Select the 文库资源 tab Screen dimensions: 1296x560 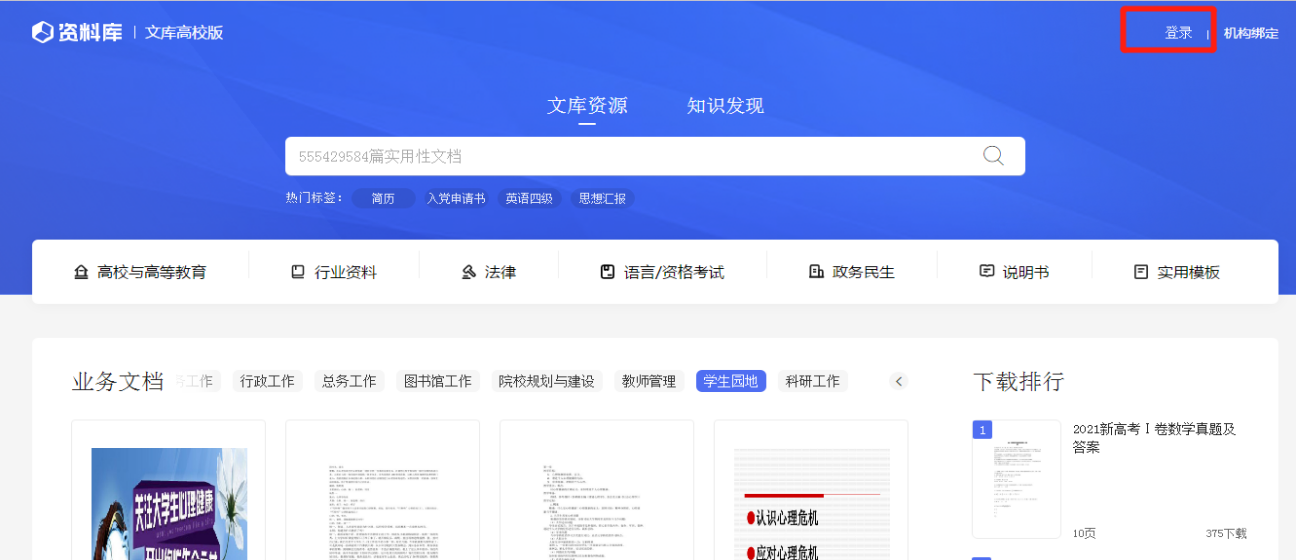[587, 106]
